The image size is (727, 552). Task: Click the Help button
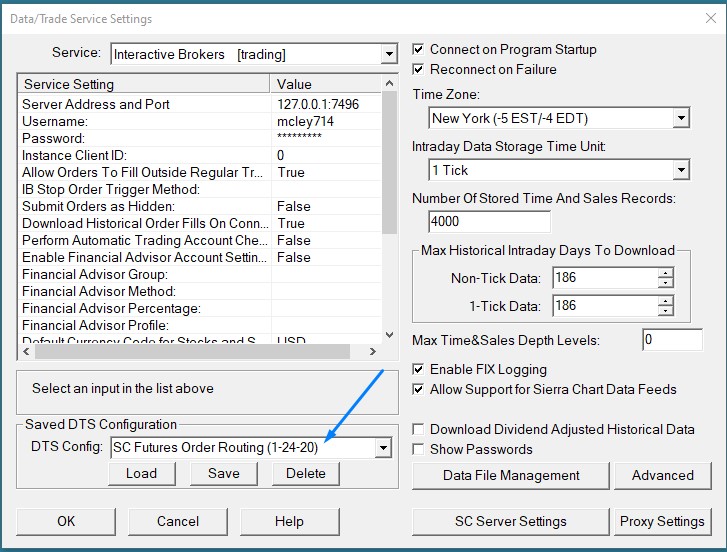(x=289, y=521)
